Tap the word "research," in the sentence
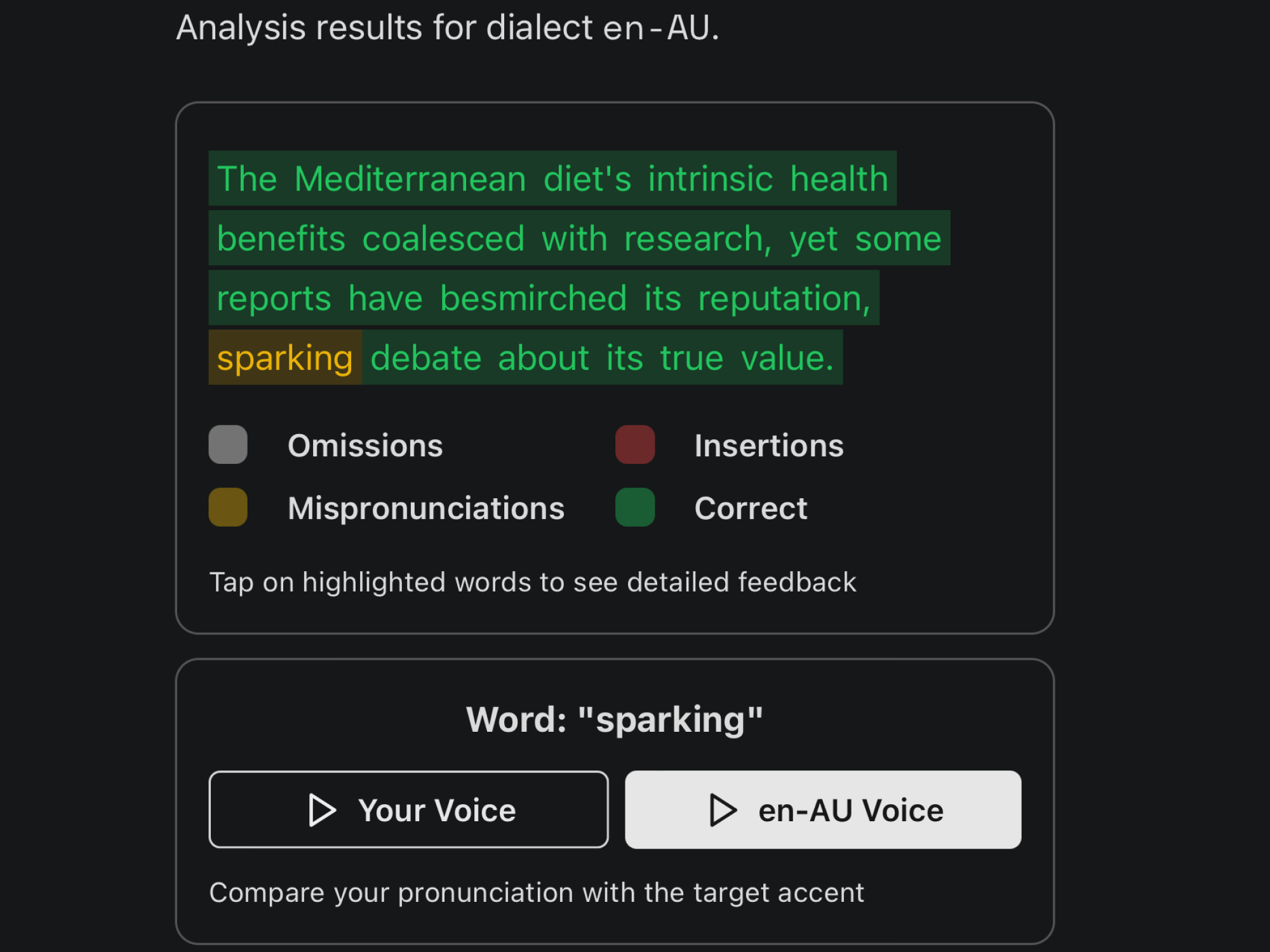 coord(697,239)
